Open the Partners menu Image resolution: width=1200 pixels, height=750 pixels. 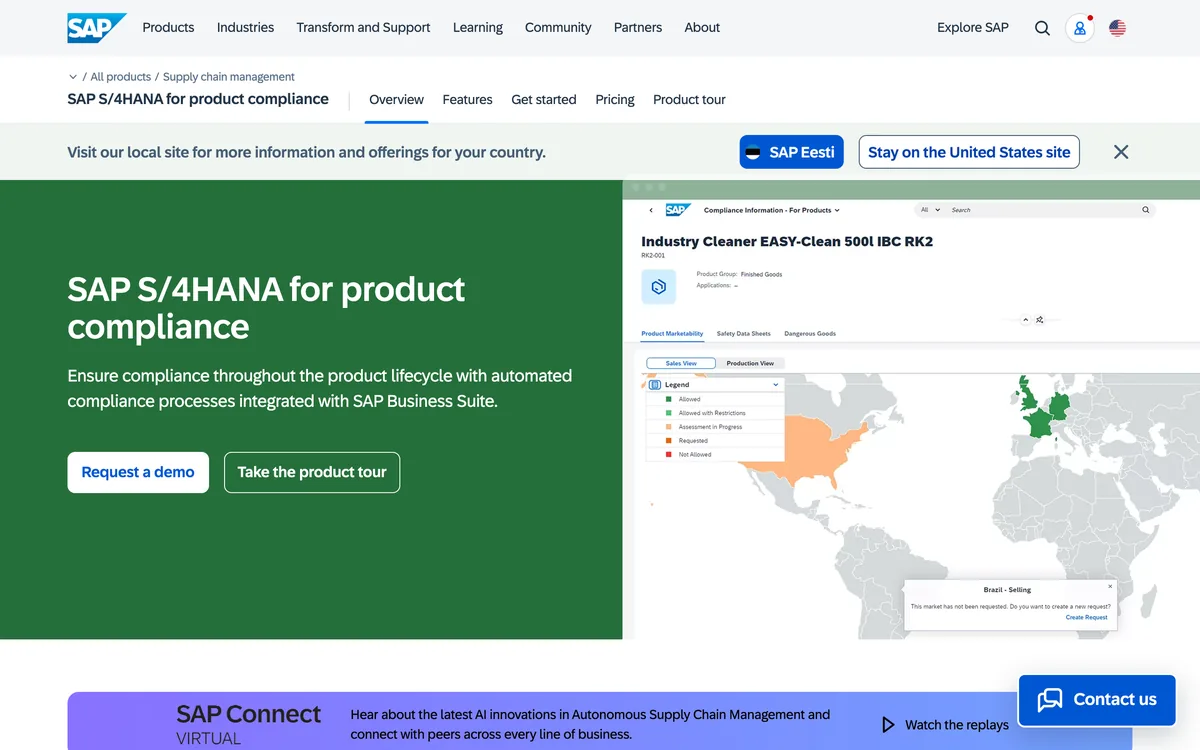click(638, 28)
